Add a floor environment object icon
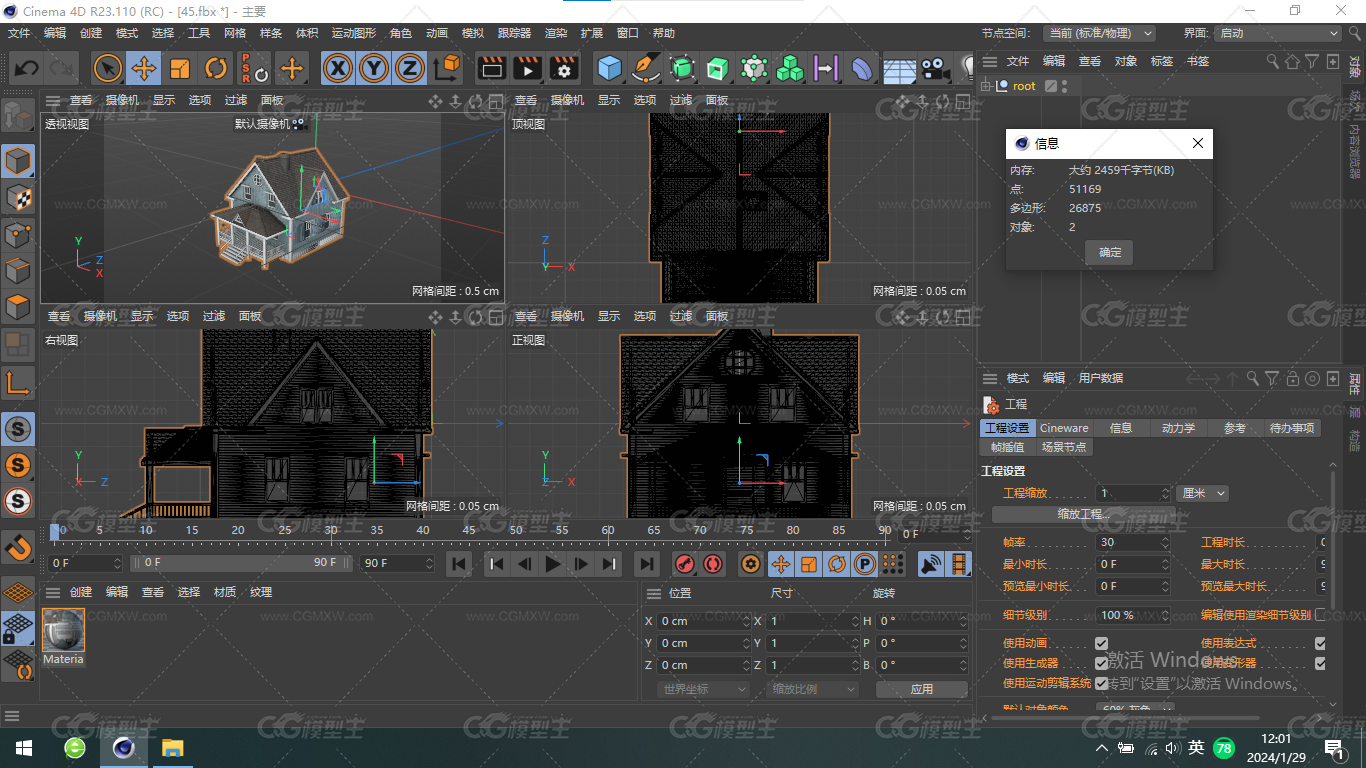Screen dimensions: 1366x768 coord(899,68)
